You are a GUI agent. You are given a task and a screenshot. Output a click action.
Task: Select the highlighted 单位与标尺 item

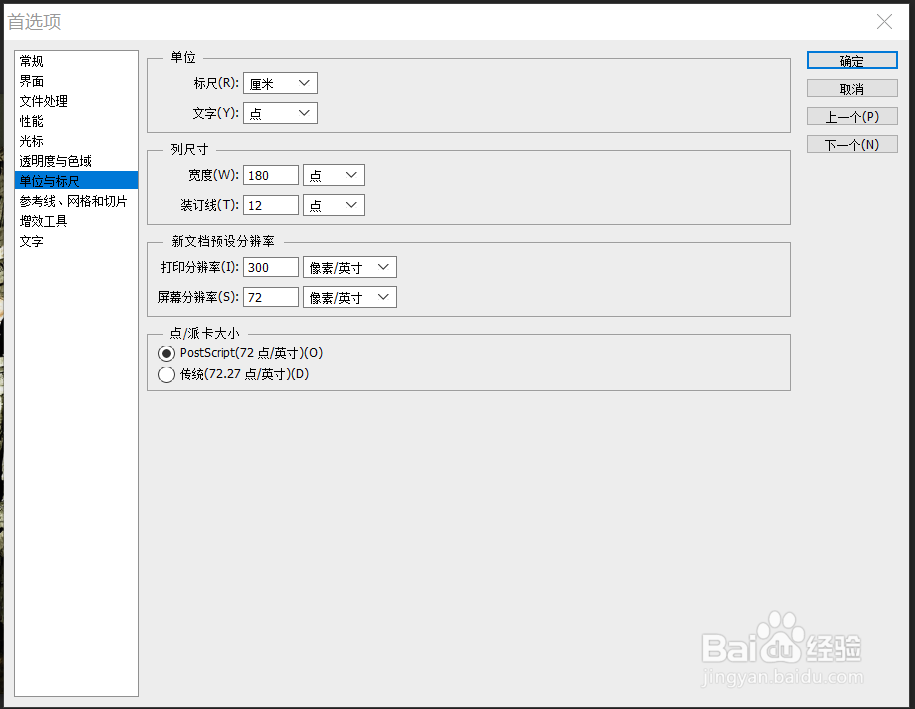pos(76,180)
